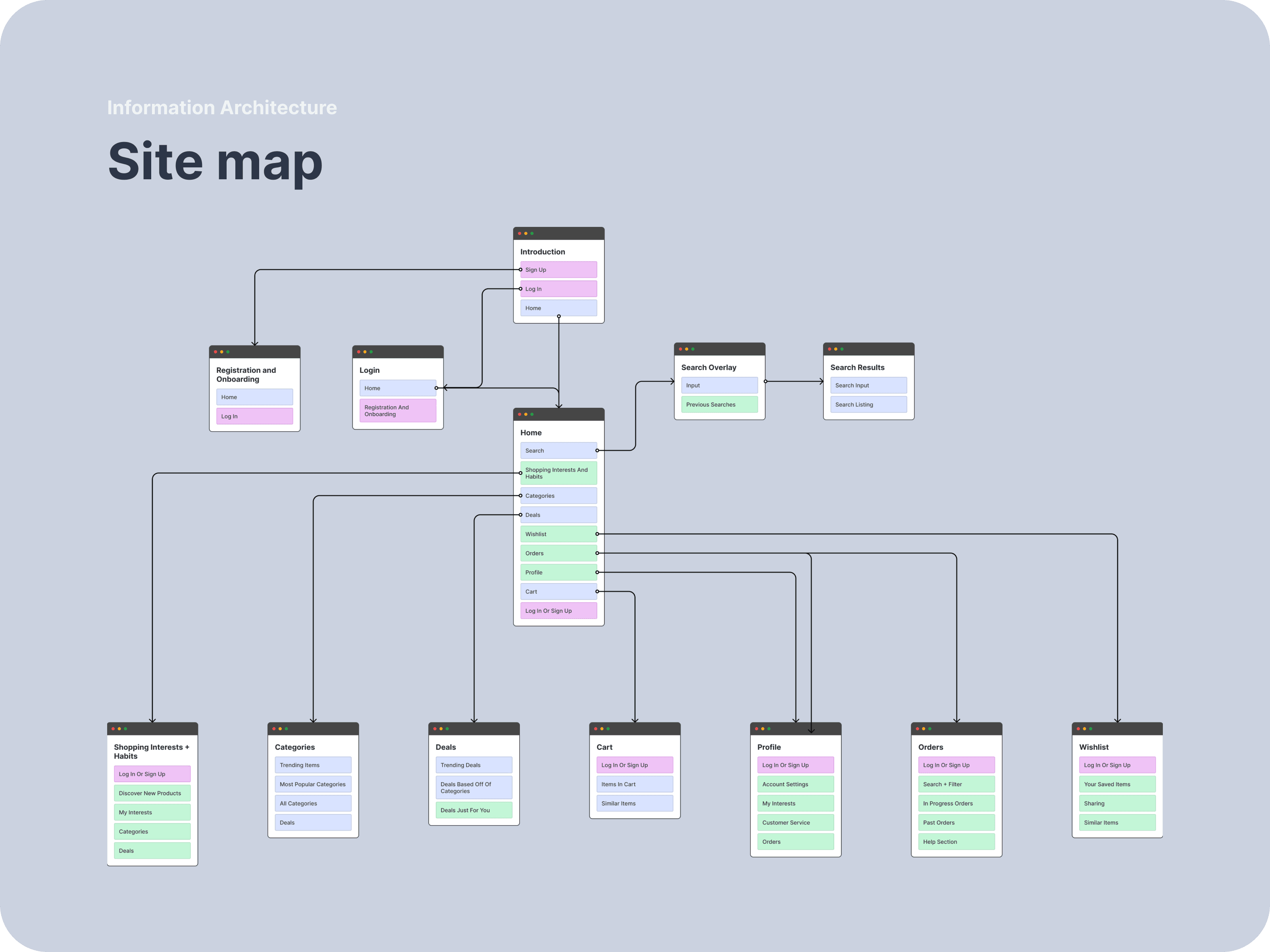Open the Home entry in the Login window

click(397, 388)
